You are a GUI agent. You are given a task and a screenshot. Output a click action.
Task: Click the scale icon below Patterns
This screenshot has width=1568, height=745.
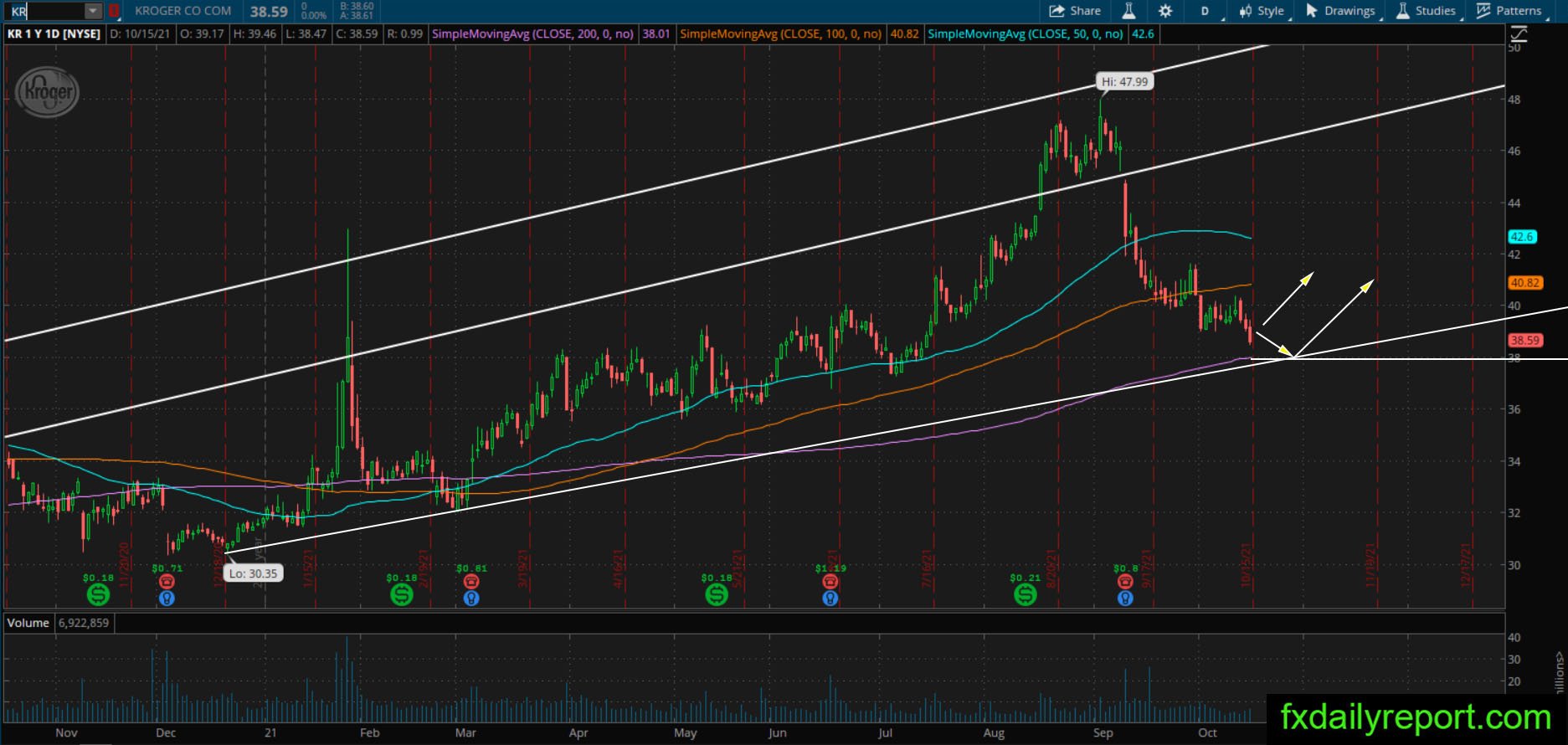point(1519,34)
